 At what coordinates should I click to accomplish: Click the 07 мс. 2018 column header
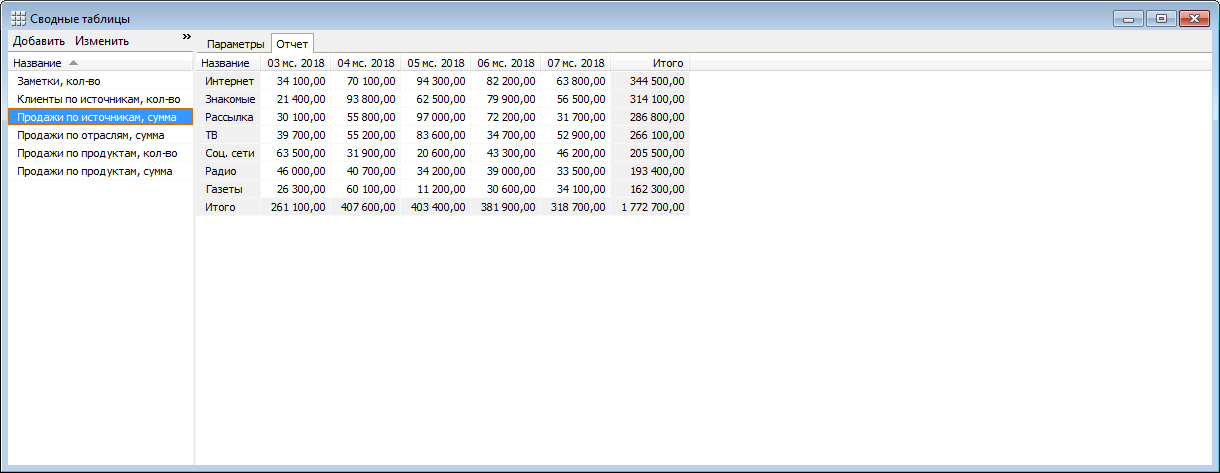[x=576, y=63]
